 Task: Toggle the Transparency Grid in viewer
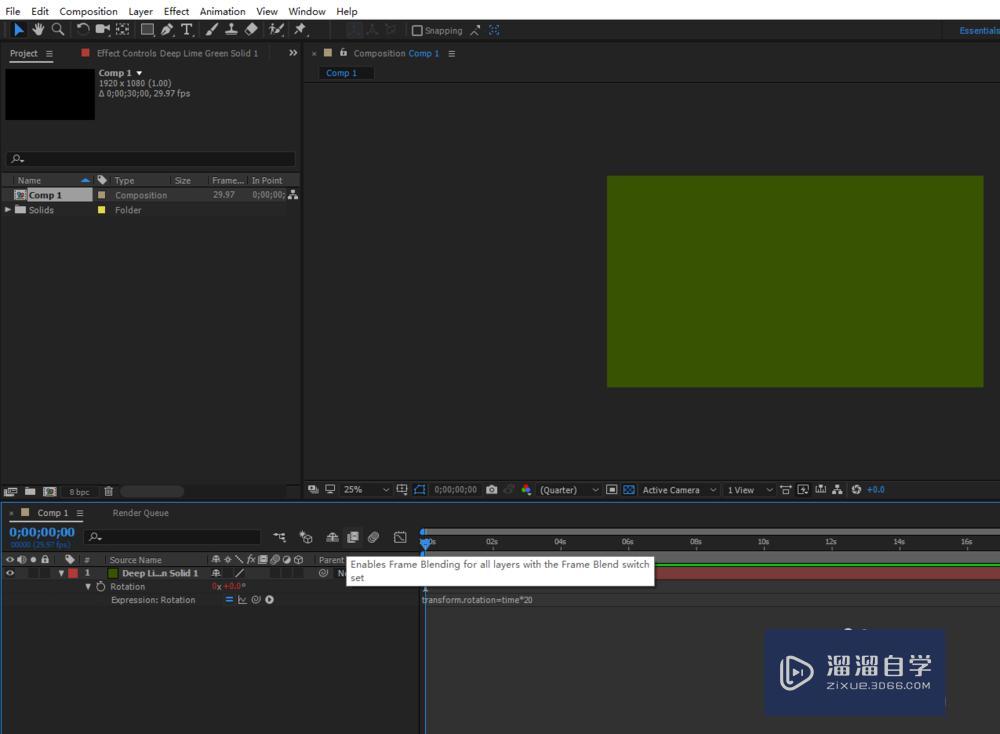point(629,490)
